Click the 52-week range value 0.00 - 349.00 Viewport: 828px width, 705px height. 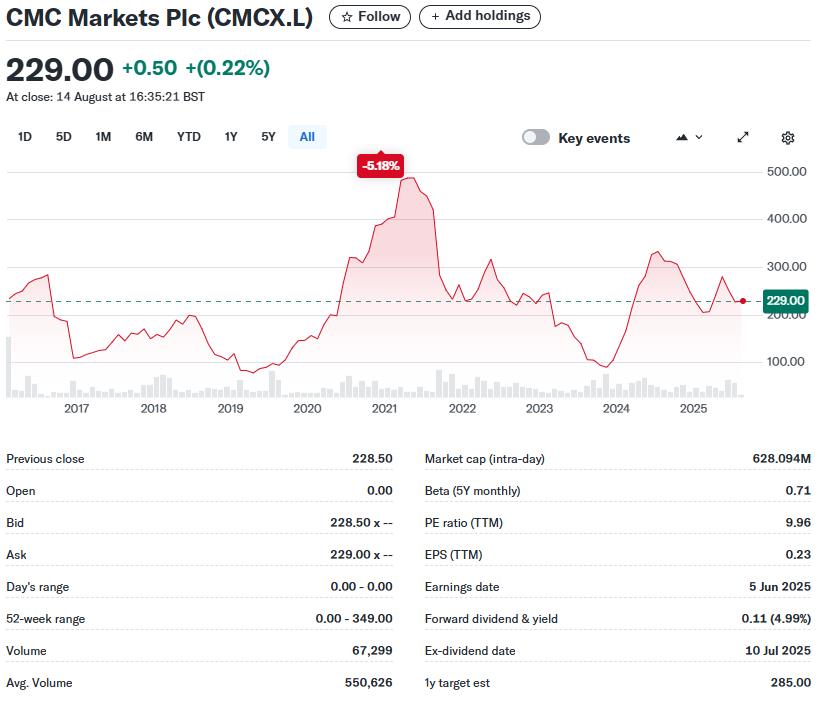[x=354, y=618]
